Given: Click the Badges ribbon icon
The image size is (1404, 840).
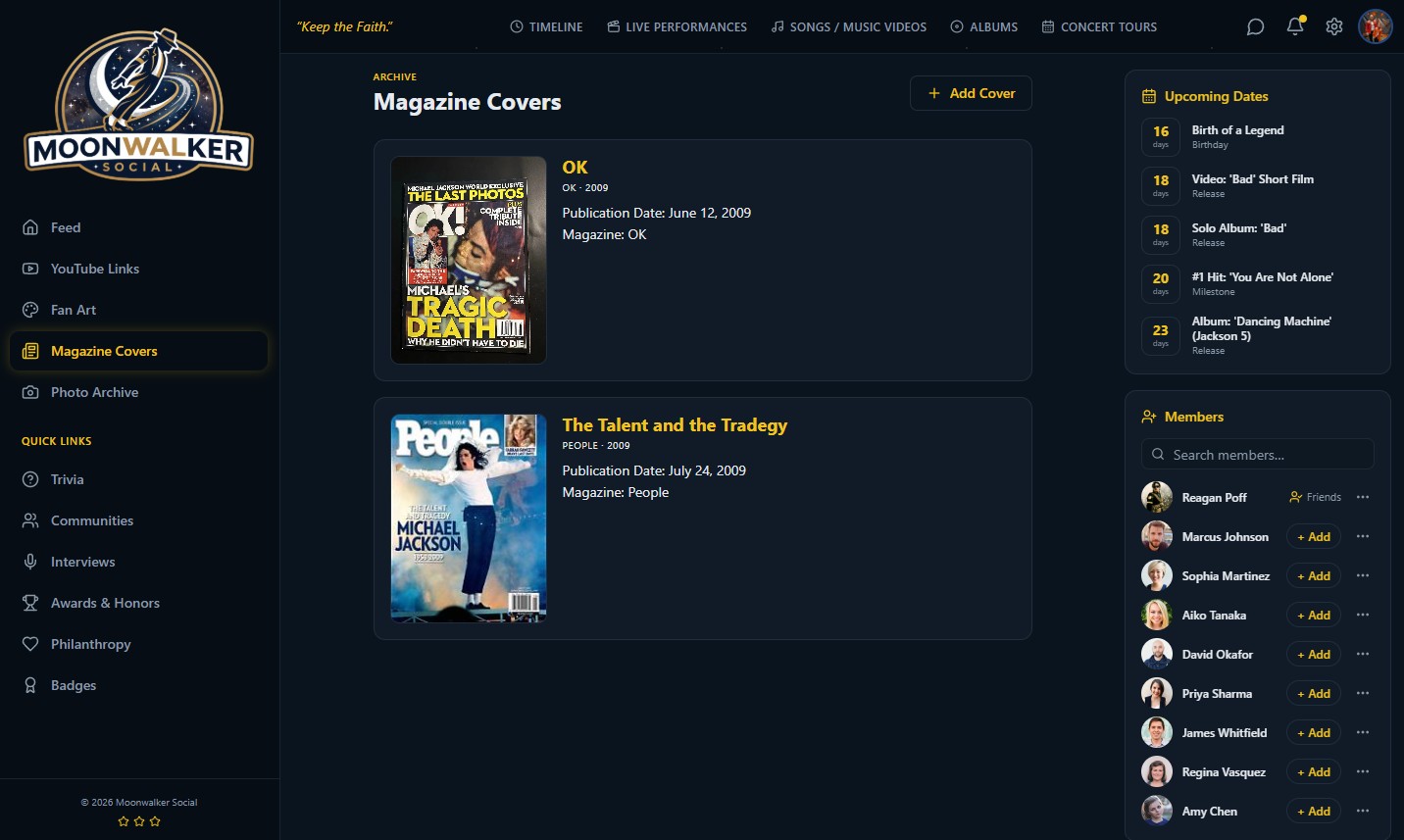Looking at the screenshot, I should (30, 685).
